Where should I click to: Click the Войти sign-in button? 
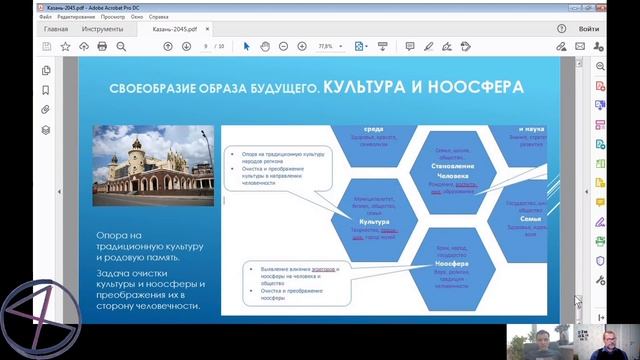pyautogui.click(x=589, y=29)
